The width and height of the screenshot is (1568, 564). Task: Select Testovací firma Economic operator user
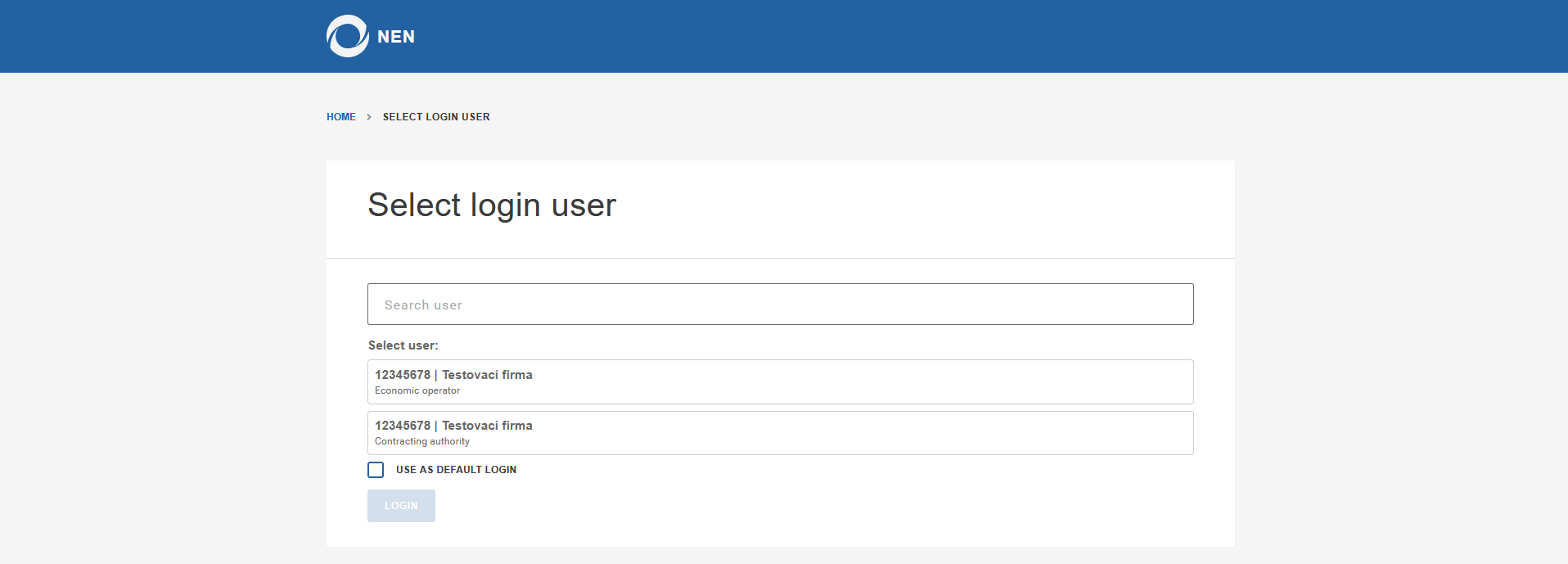pyautogui.click(x=780, y=381)
